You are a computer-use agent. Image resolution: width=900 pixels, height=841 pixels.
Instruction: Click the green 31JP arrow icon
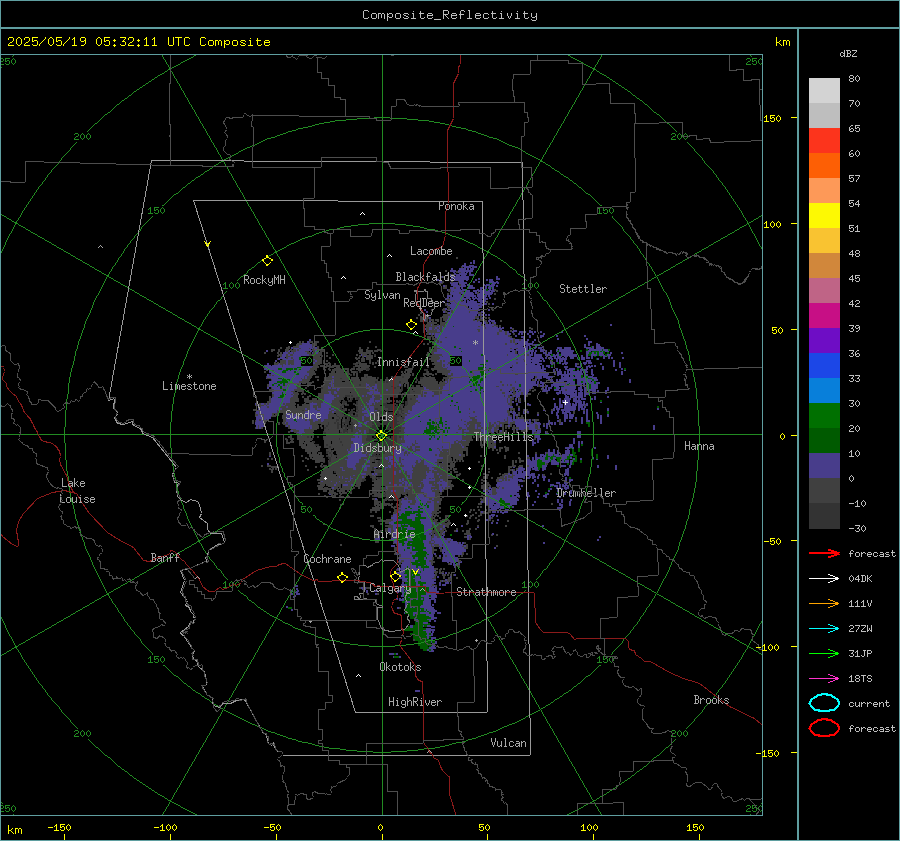824,653
